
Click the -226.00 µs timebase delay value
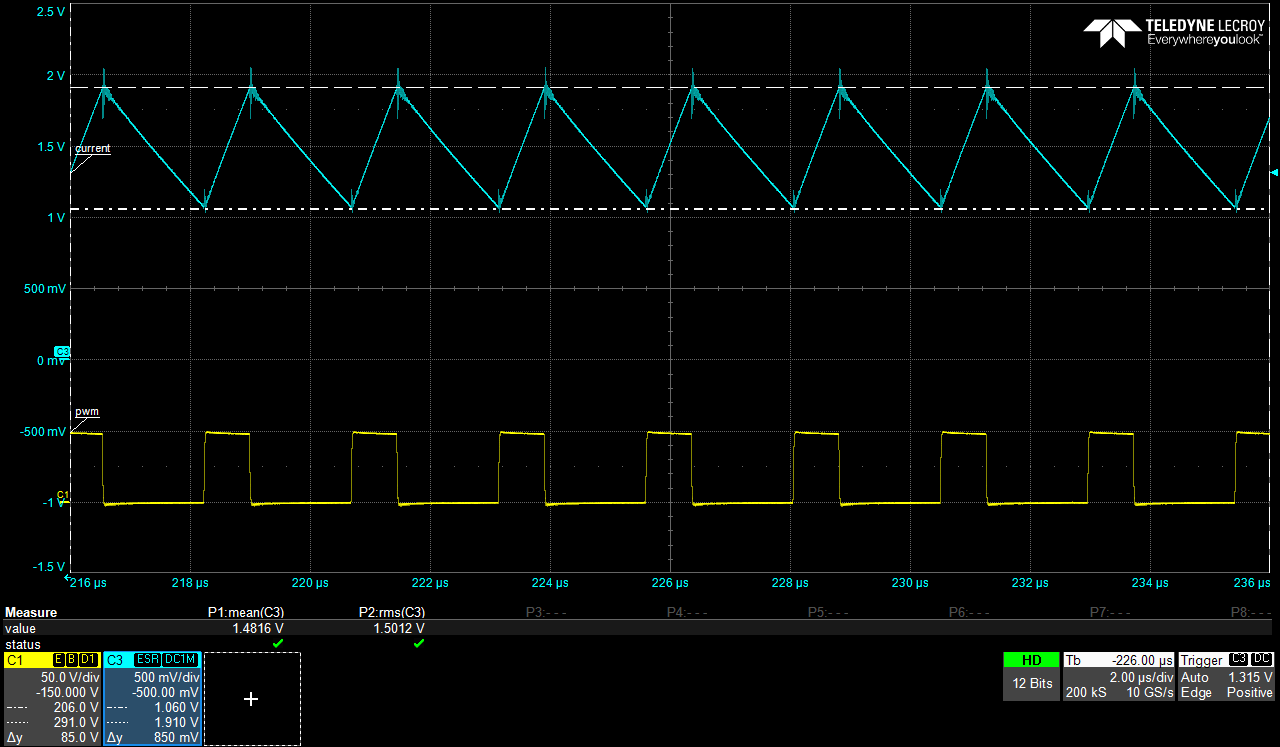point(1144,661)
